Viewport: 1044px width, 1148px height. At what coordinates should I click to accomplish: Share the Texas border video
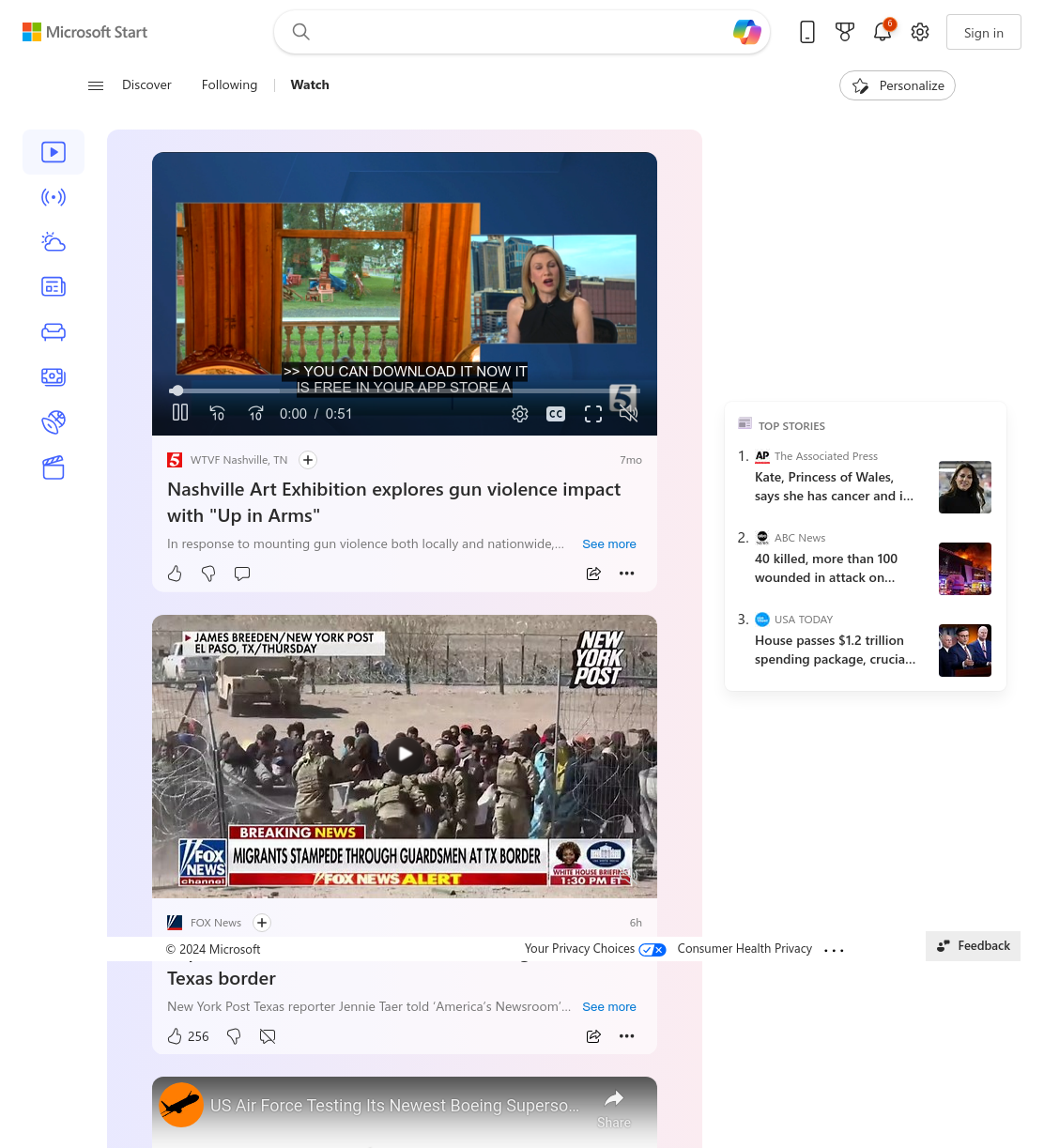coord(593,1036)
